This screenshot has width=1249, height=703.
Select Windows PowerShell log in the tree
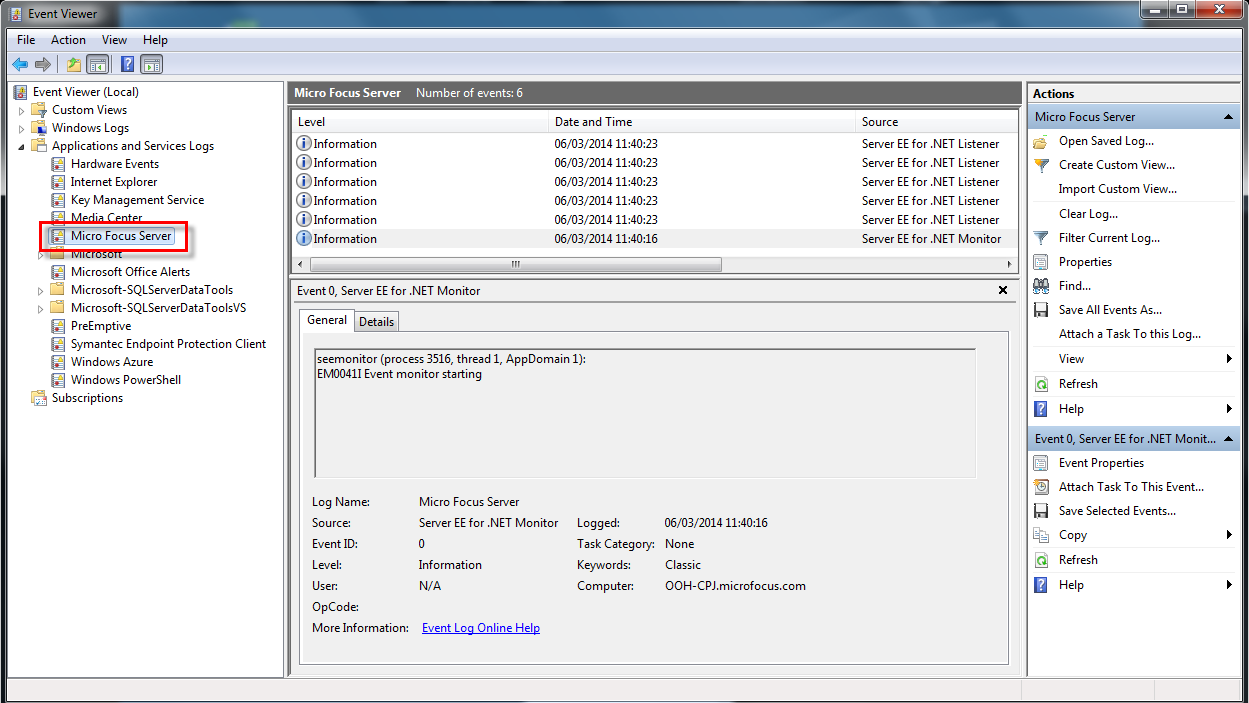tap(125, 380)
